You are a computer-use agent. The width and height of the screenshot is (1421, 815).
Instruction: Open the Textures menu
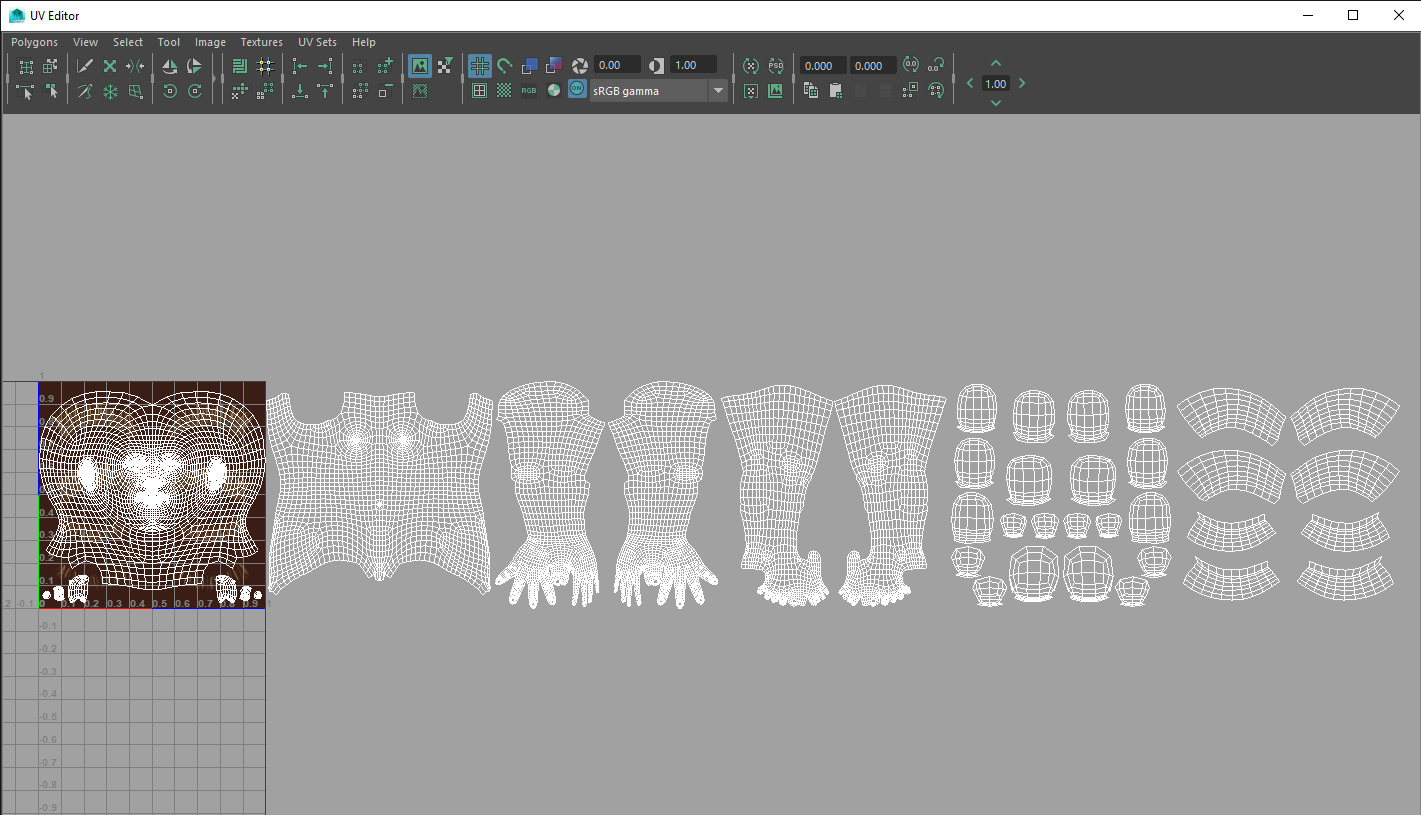(x=262, y=42)
